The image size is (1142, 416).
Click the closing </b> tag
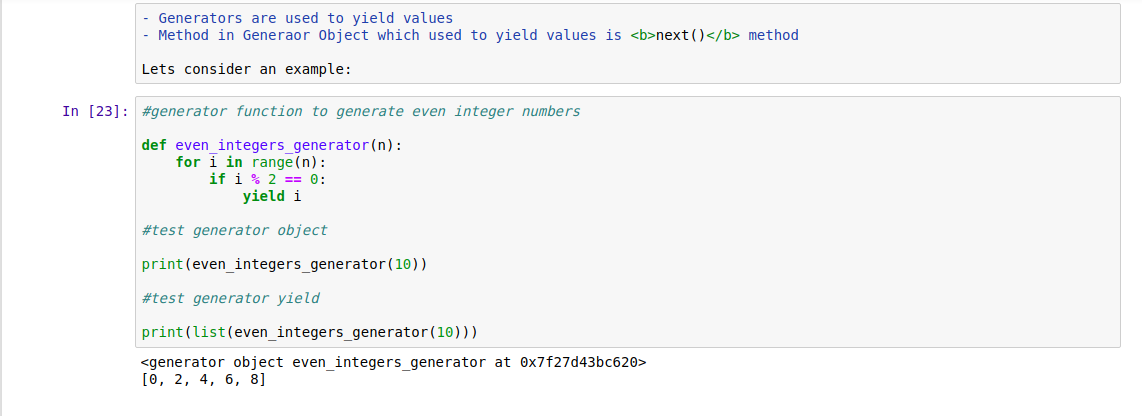click(723, 35)
